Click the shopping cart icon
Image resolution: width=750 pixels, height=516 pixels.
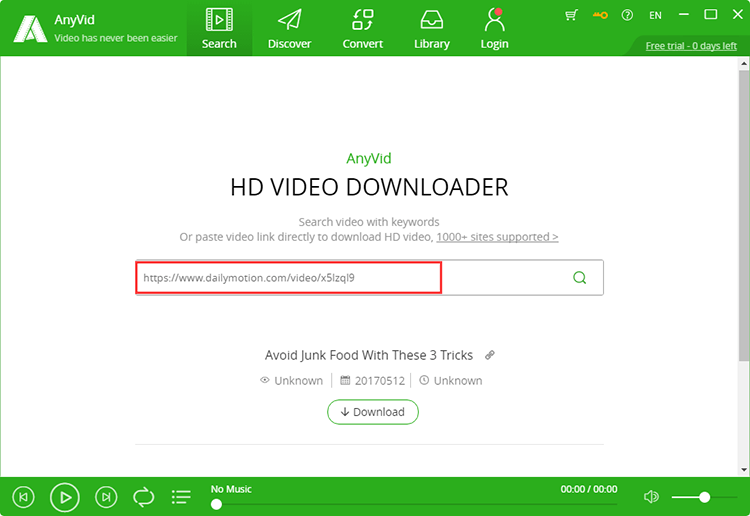(571, 15)
